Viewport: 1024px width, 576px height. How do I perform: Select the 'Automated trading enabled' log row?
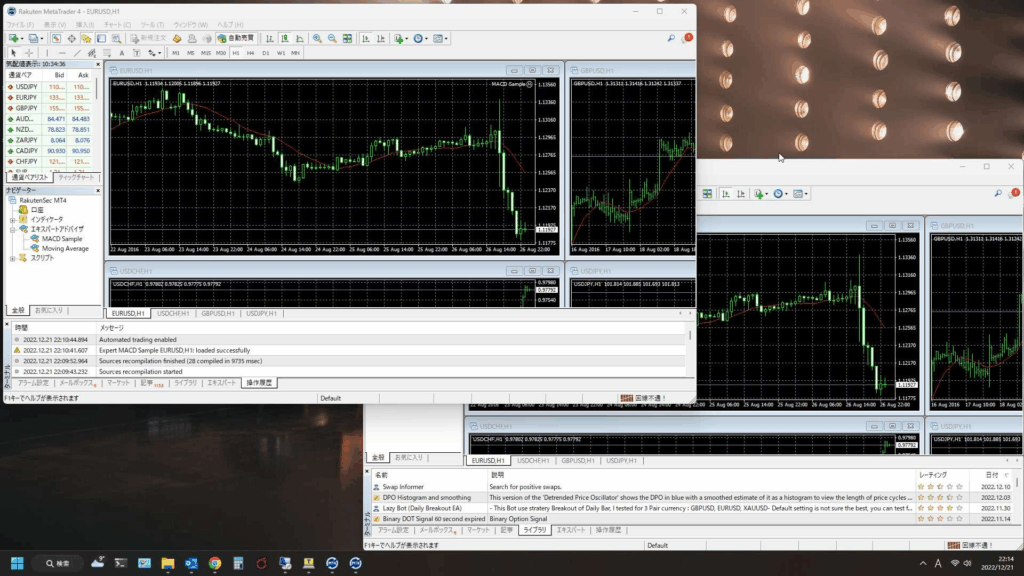pos(349,340)
